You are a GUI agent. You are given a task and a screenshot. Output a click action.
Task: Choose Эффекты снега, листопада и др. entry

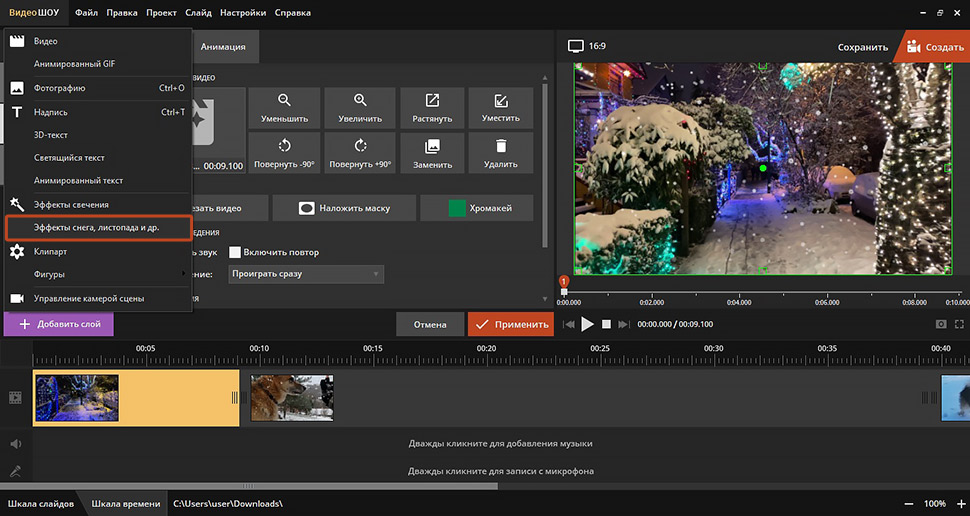tap(99, 228)
